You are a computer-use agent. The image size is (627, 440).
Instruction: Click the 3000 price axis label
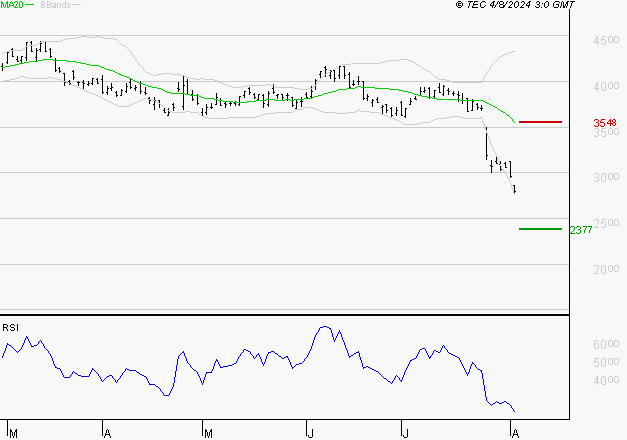click(606, 177)
